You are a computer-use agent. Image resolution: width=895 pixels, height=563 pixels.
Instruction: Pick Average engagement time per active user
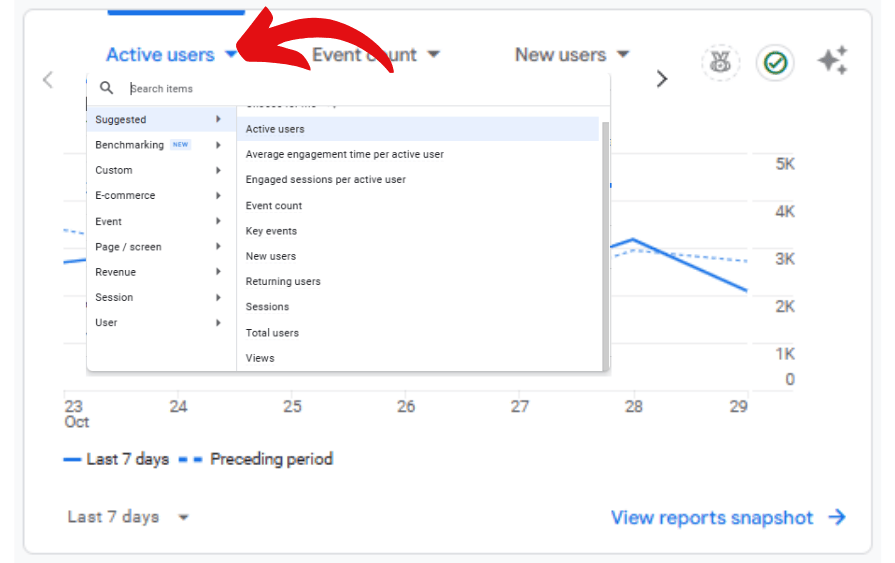tap(344, 154)
